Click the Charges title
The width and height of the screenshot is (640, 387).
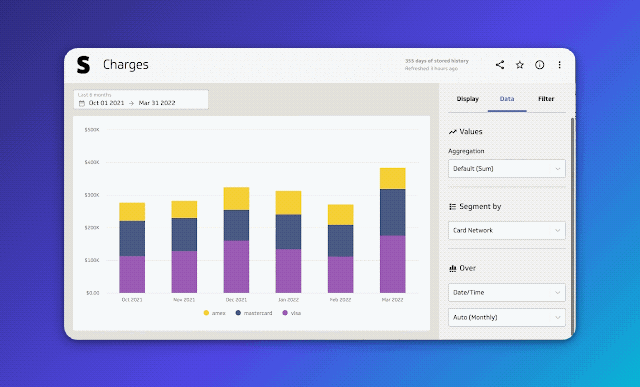126,64
